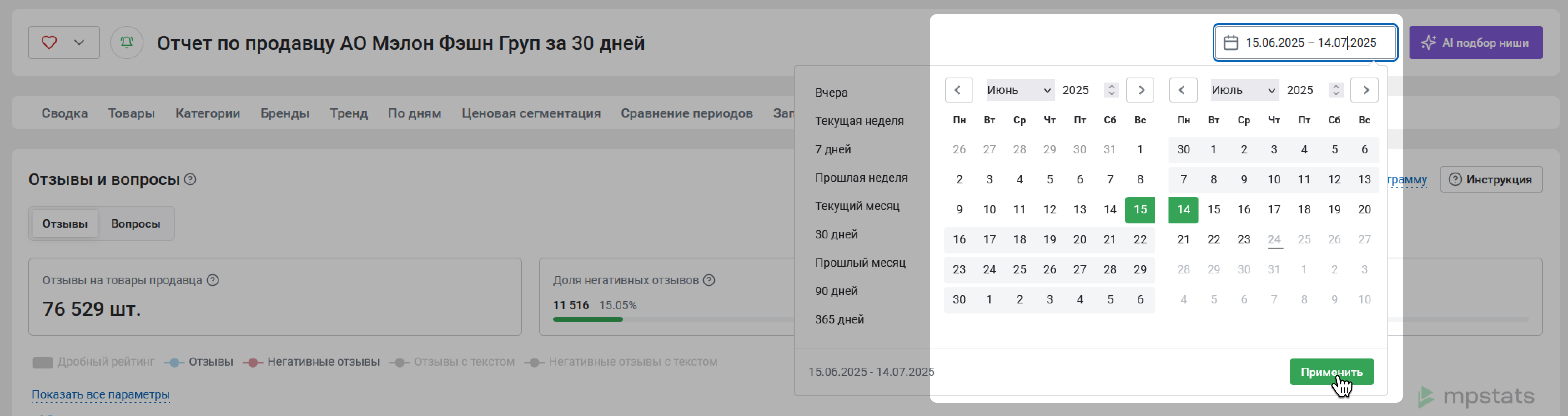Switch to the Сводка tab

pyautogui.click(x=64, y=113)
